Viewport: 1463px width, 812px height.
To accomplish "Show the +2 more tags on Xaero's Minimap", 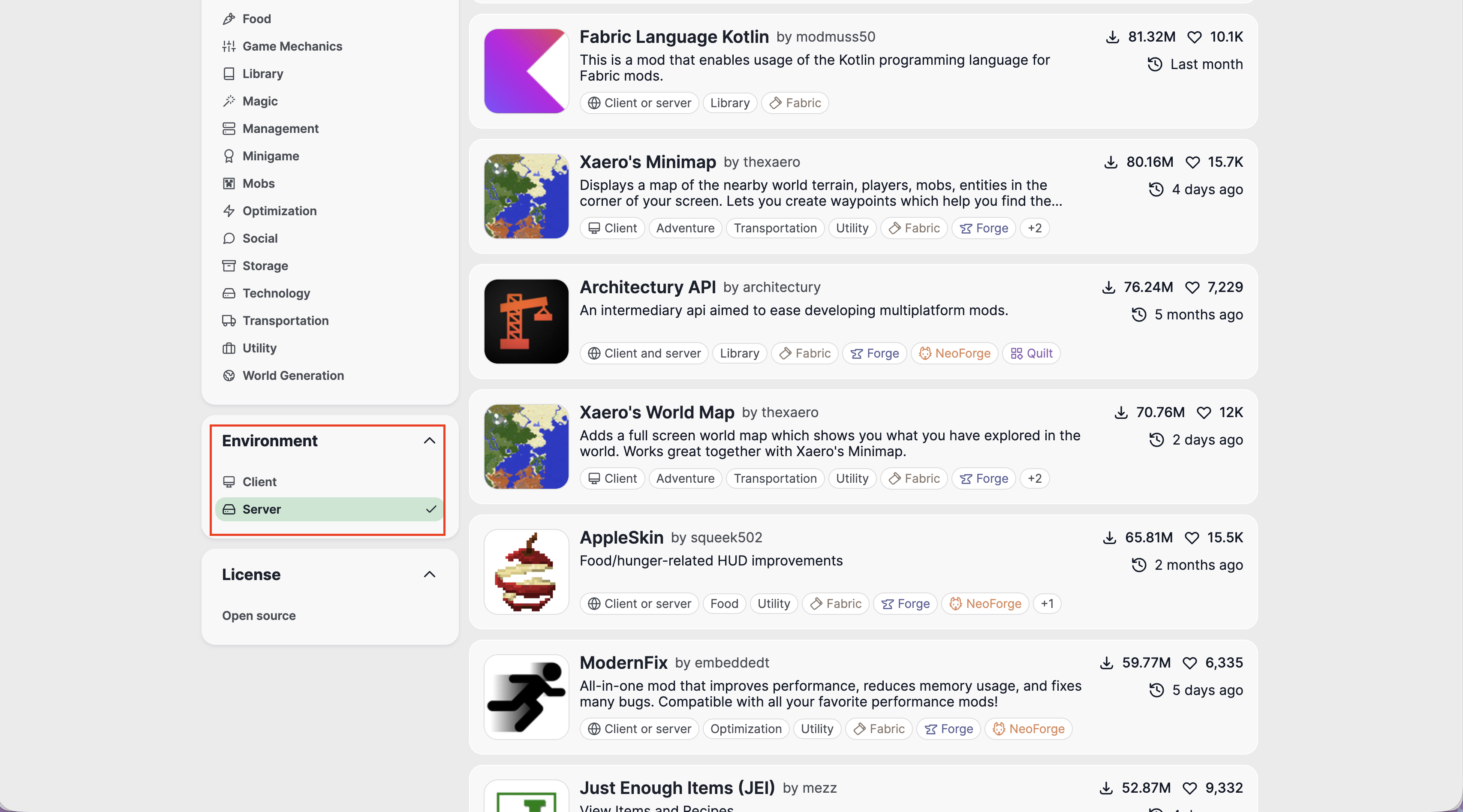I will coord(1035,228).
